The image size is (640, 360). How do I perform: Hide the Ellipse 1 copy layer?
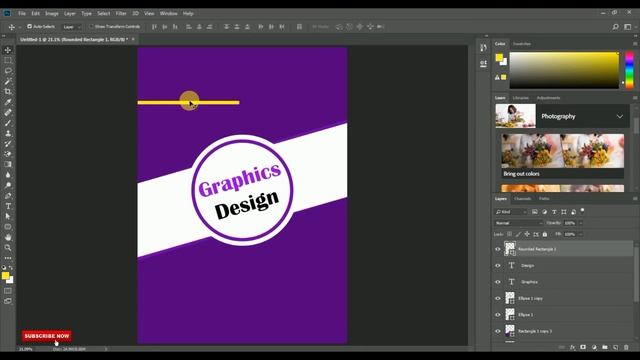(x=498, y=298)
